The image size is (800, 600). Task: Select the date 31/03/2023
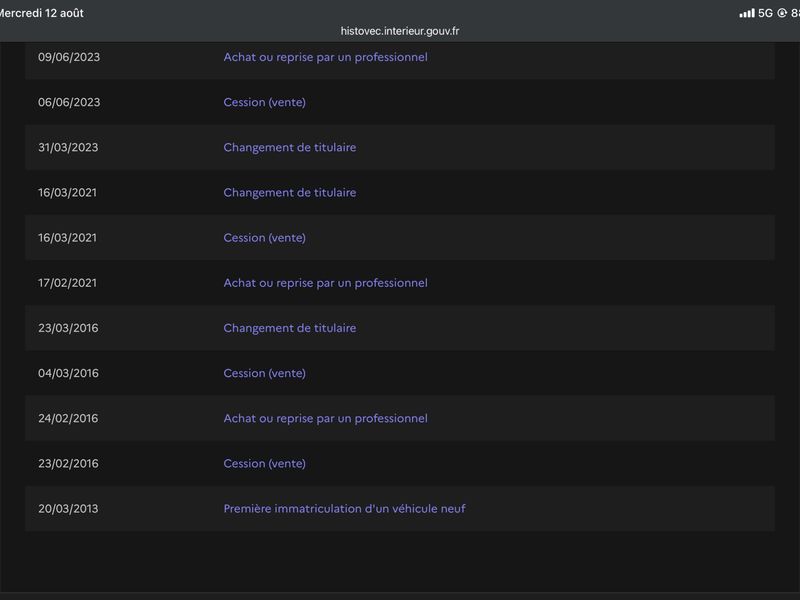pyautogui.click(x=68, y=147)
